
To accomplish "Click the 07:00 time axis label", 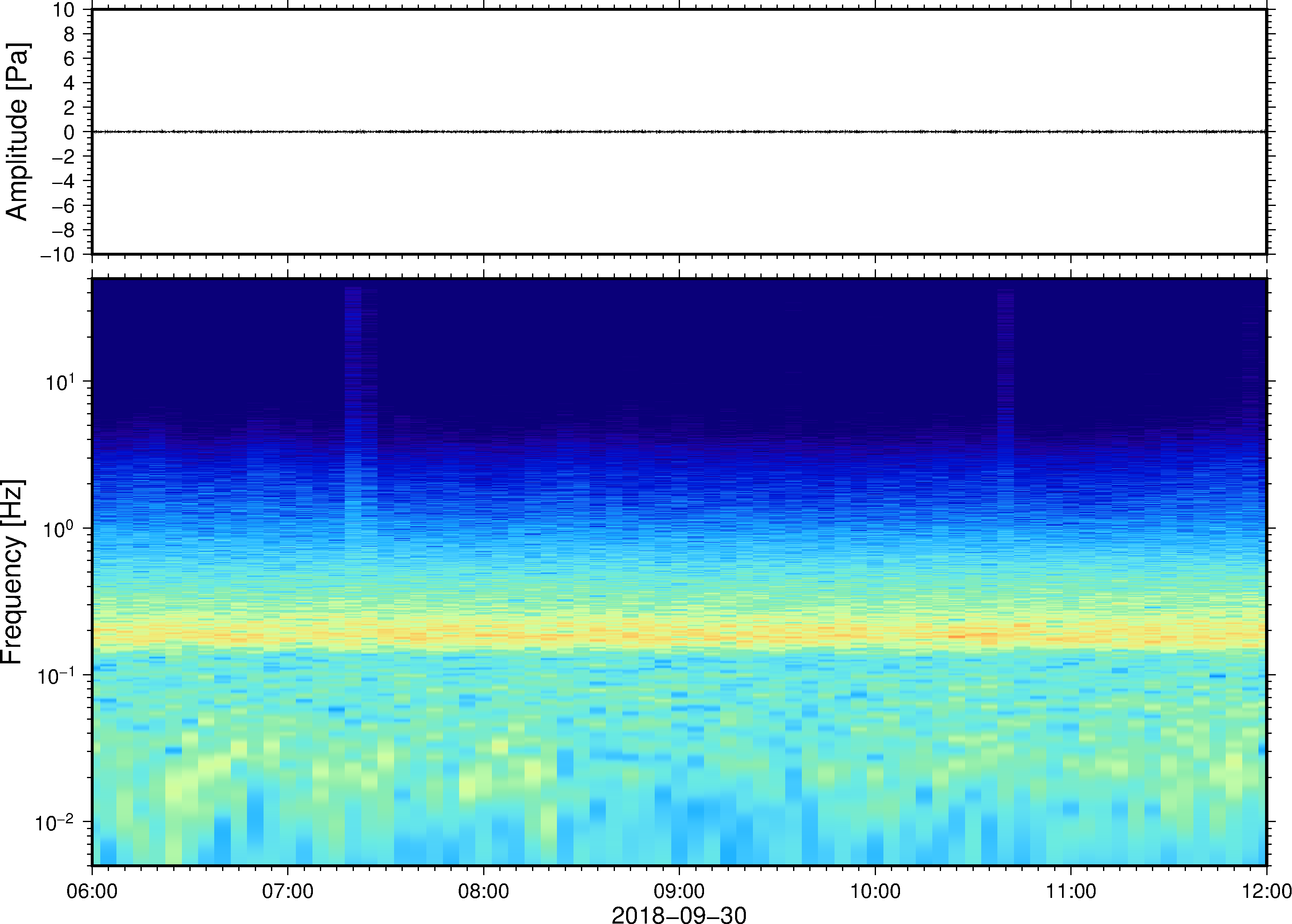I will point(287,891).
